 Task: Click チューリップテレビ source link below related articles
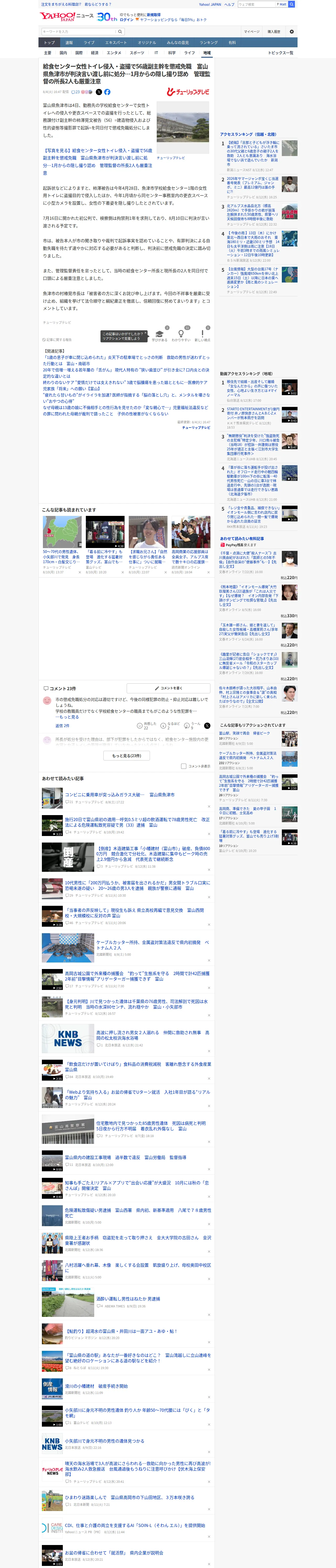click(x=196, y=427)
